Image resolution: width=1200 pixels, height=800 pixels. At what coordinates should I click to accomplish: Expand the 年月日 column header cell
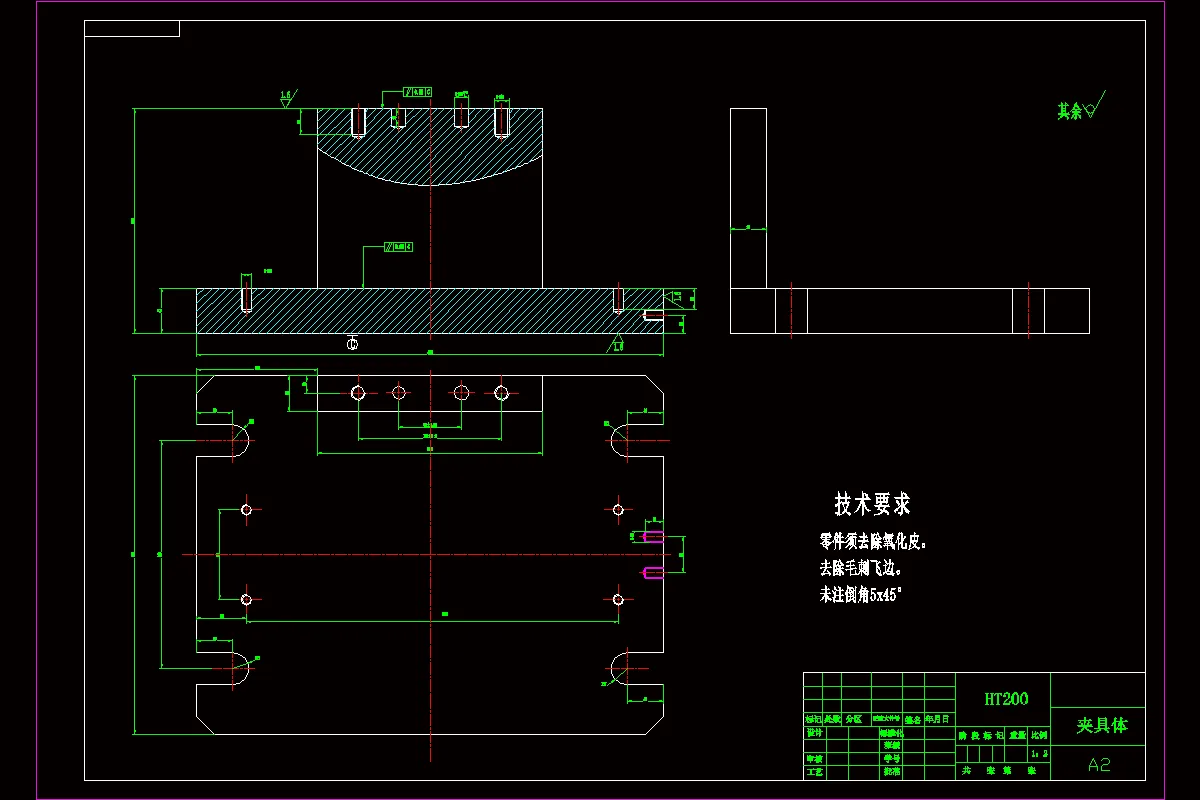[x=937, y=719]
